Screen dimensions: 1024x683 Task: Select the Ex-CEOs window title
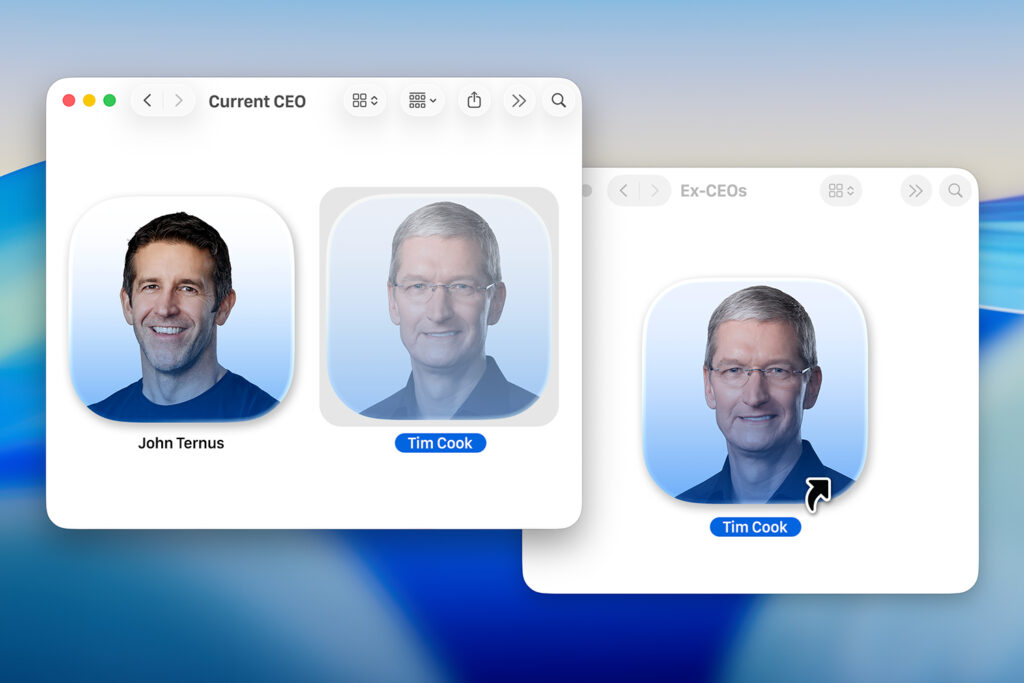click(713, 190)
